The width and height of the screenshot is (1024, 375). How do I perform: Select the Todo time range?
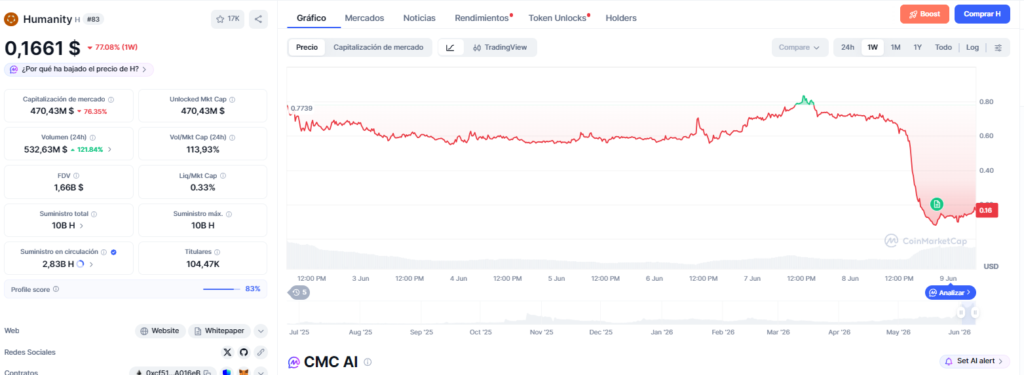point(943,47)
